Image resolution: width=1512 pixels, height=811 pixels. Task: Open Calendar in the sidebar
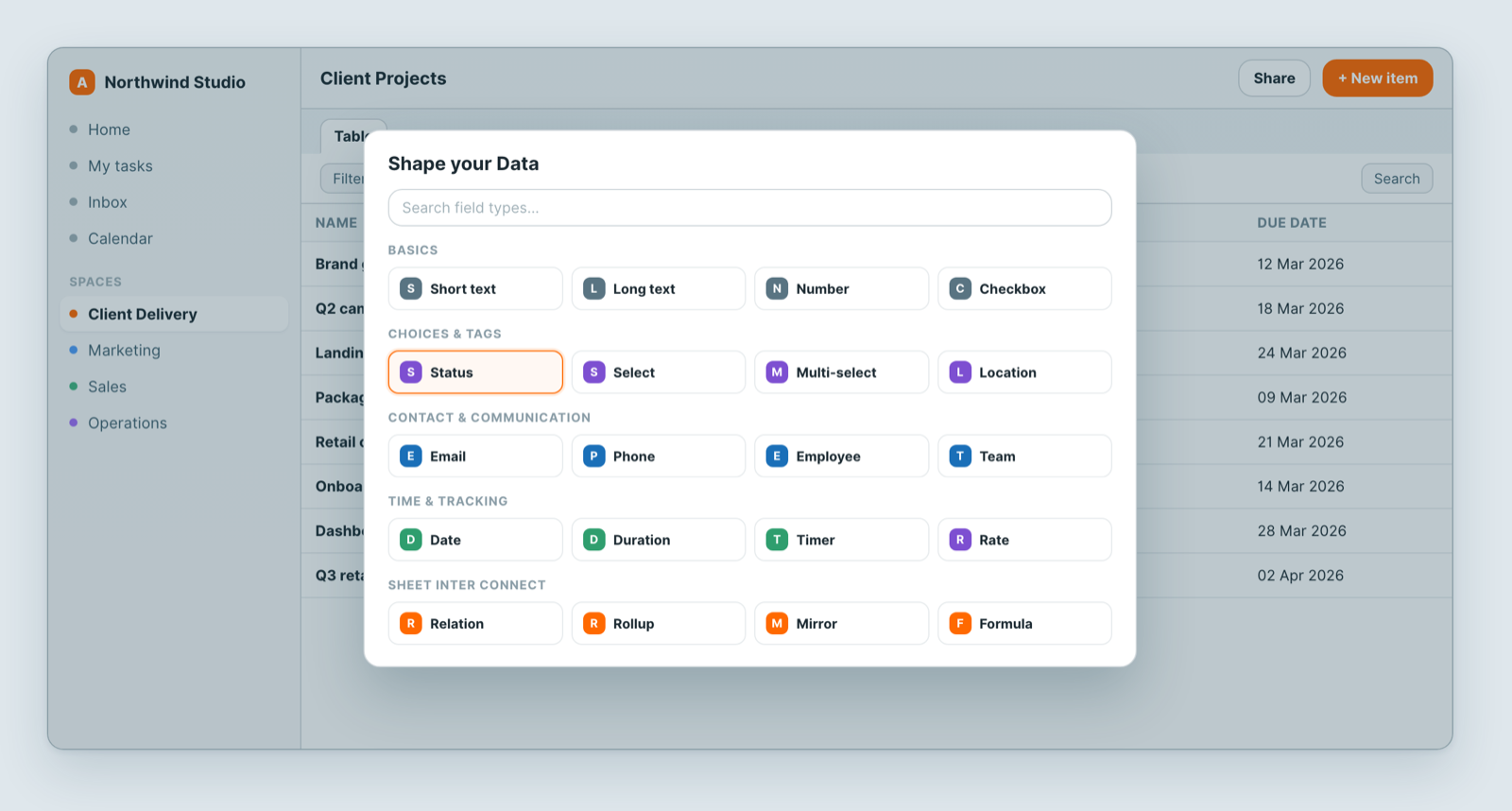coord(120,239)
